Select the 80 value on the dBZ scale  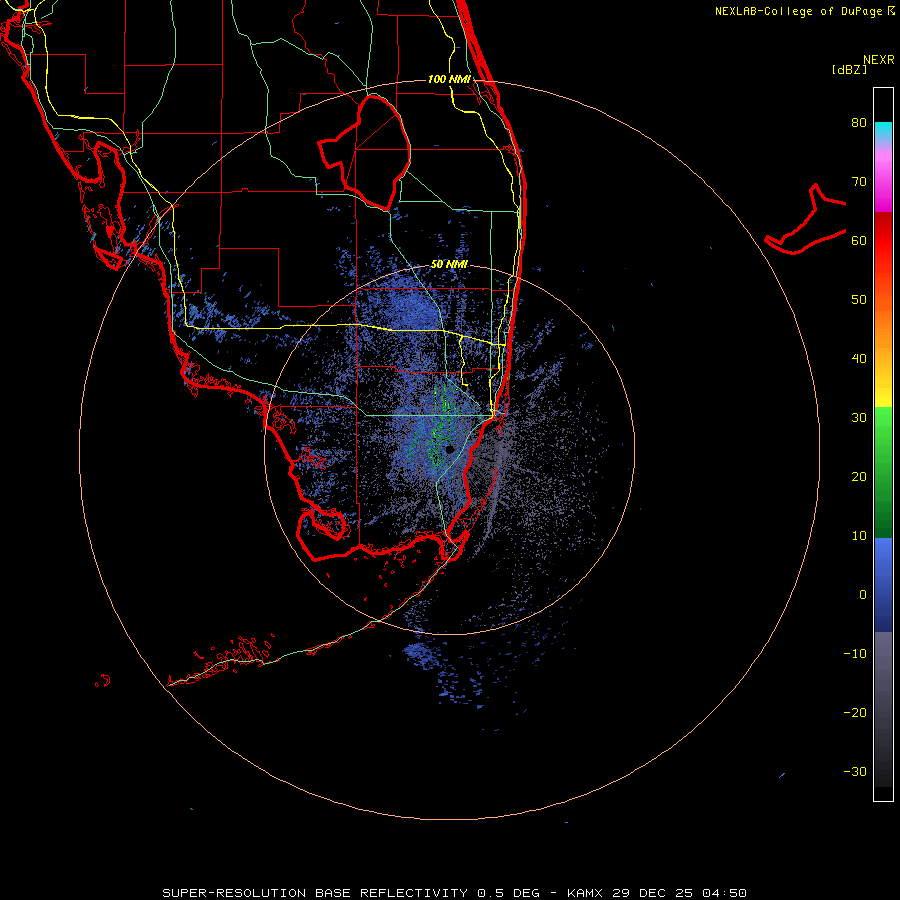(x=859, y=123)
